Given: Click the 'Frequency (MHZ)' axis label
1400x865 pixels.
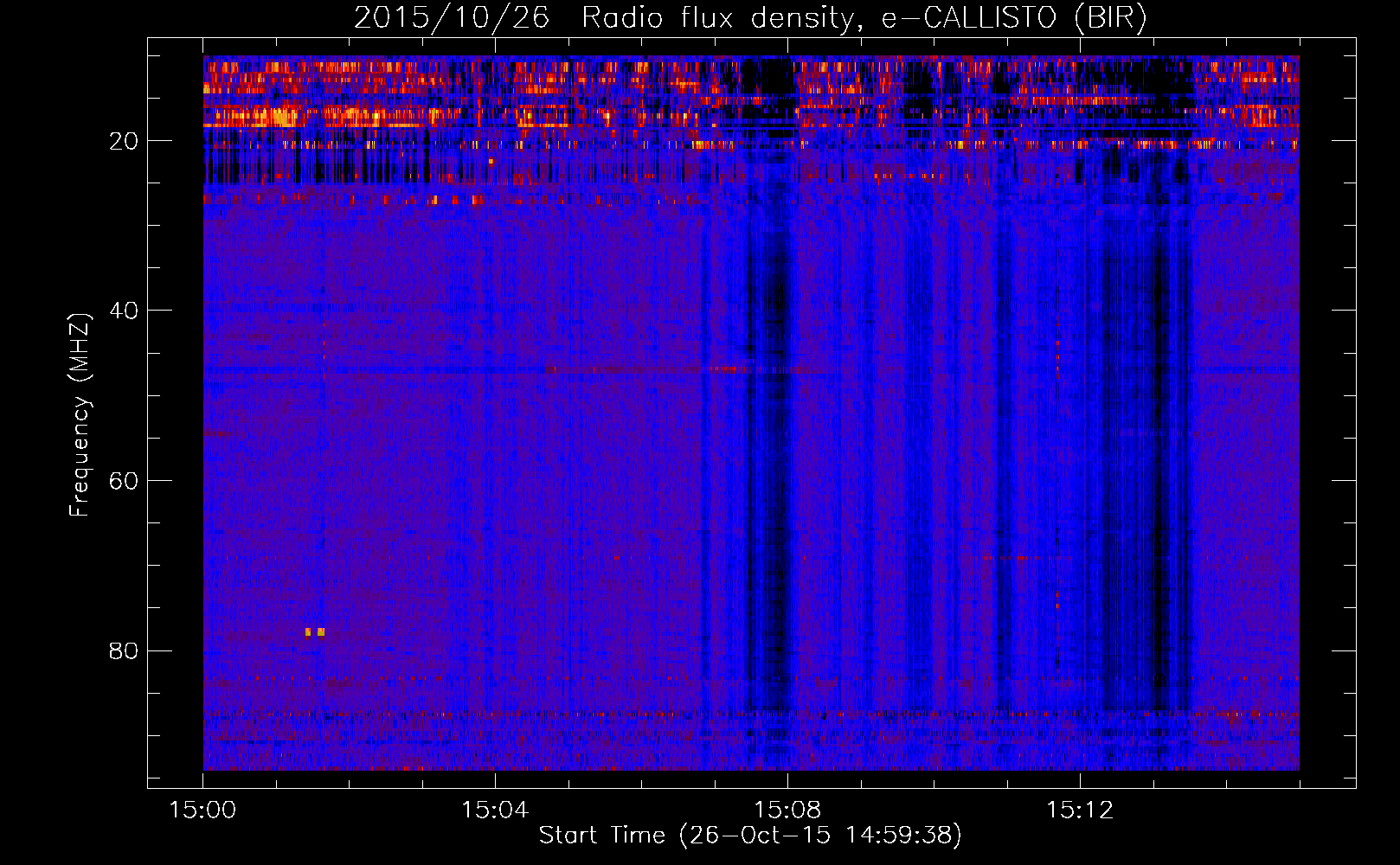Looking at the screenshot, I should 80,415.
